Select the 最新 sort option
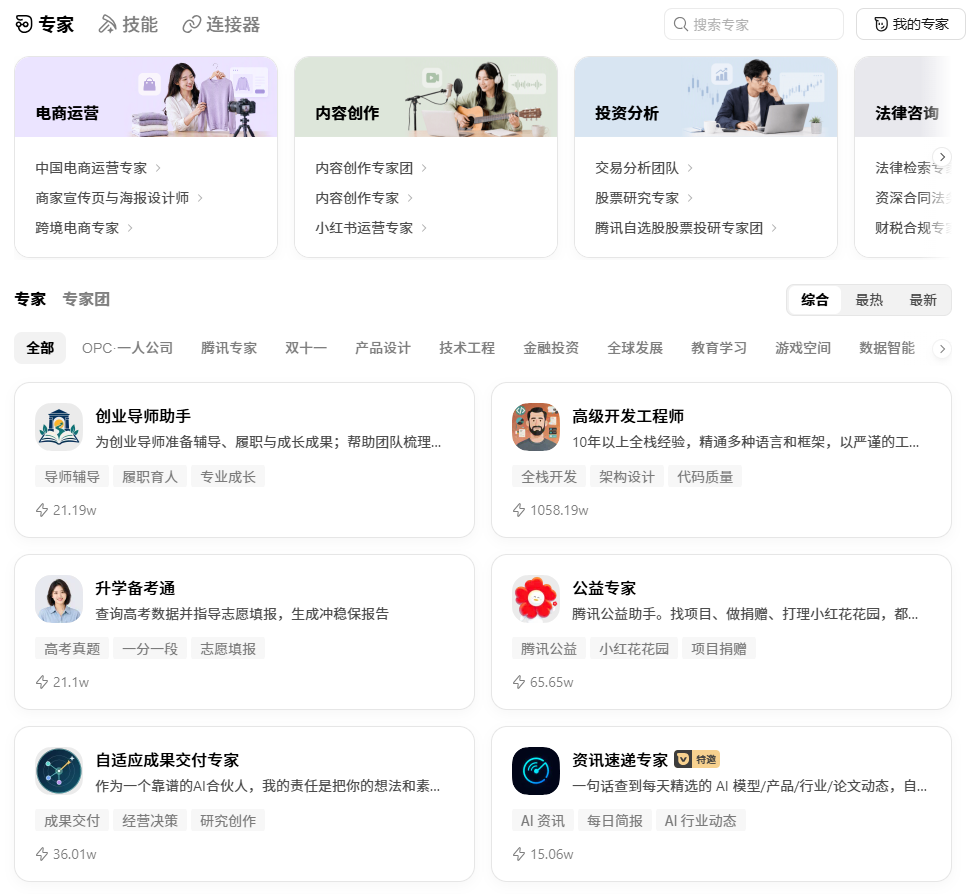Image resolution: width=970 pixels, height=894 pixels. pos(922,300)
